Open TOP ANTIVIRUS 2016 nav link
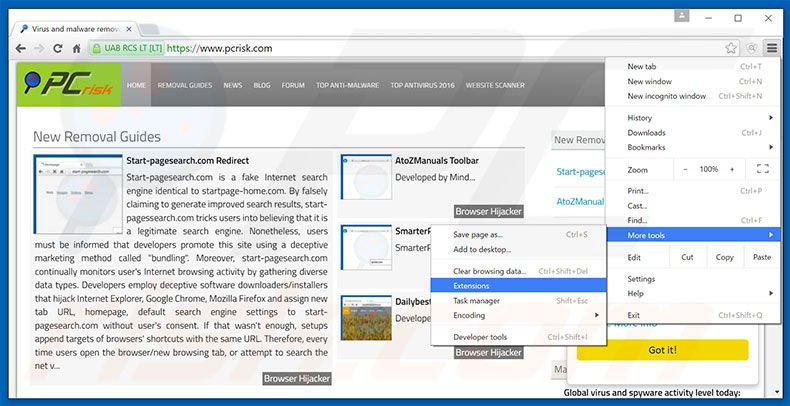This screenshot has width=790, height=406. tap(422, 85)
